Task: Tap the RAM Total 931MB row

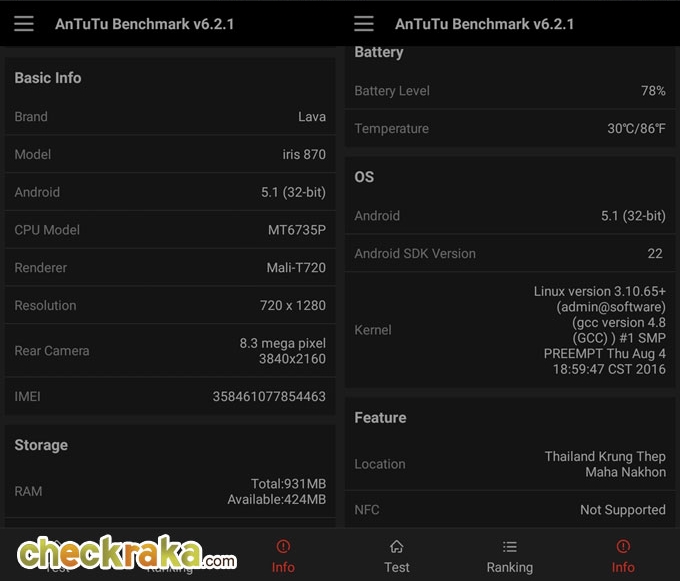Action: pos(170,491)
